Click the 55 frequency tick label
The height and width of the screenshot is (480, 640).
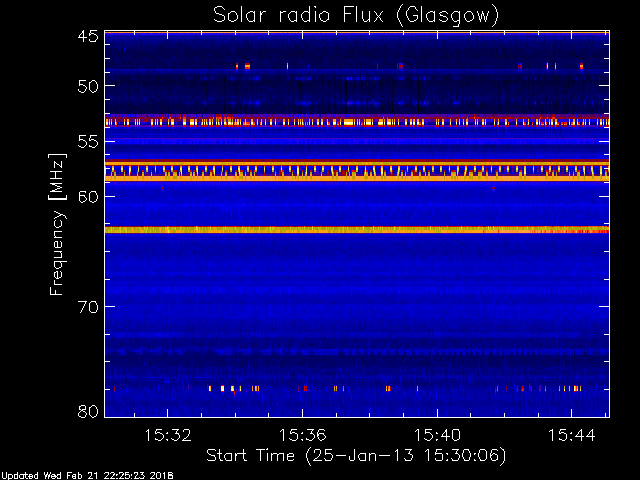[x=88, y=142]
